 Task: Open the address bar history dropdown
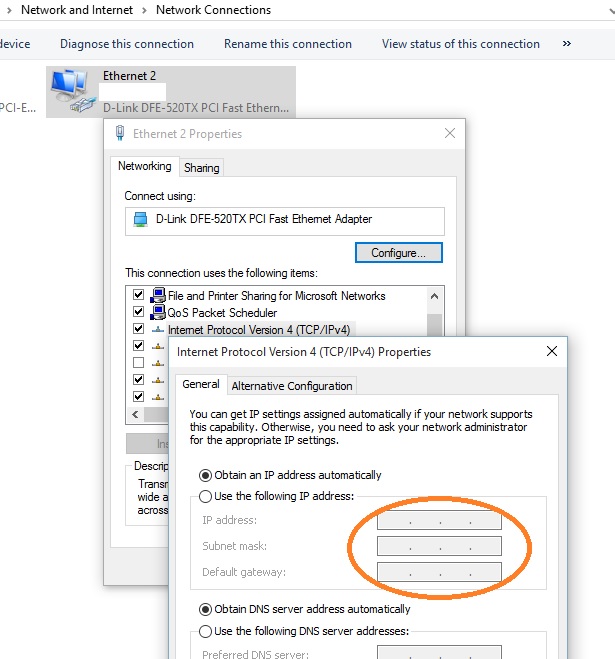[x=612, y=11]
